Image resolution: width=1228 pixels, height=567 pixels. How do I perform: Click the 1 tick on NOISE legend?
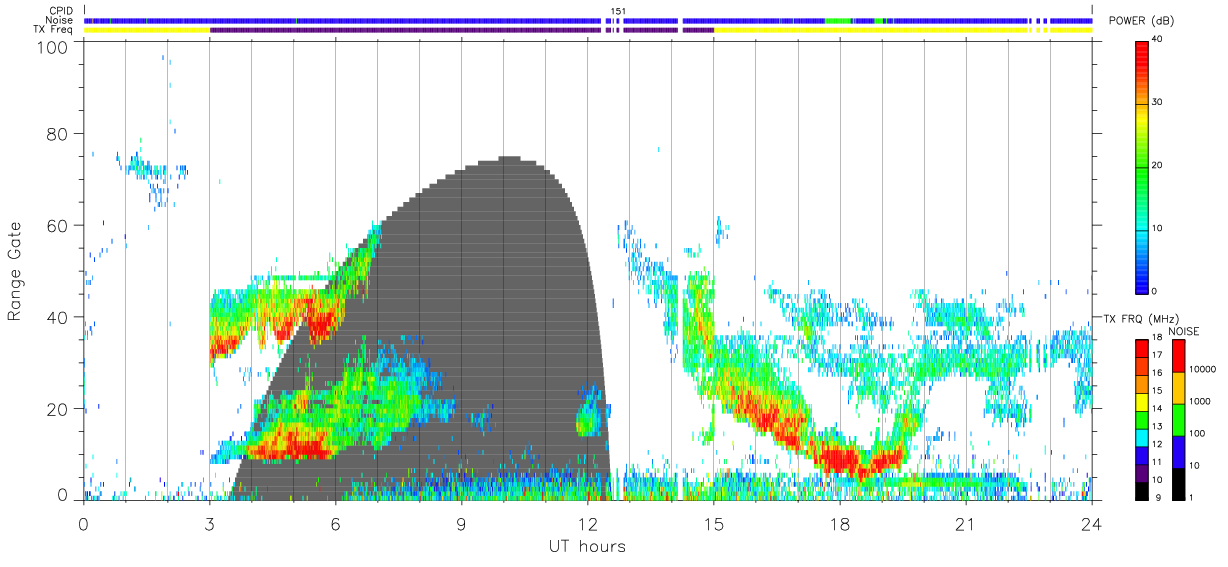tap(1192, 497)
